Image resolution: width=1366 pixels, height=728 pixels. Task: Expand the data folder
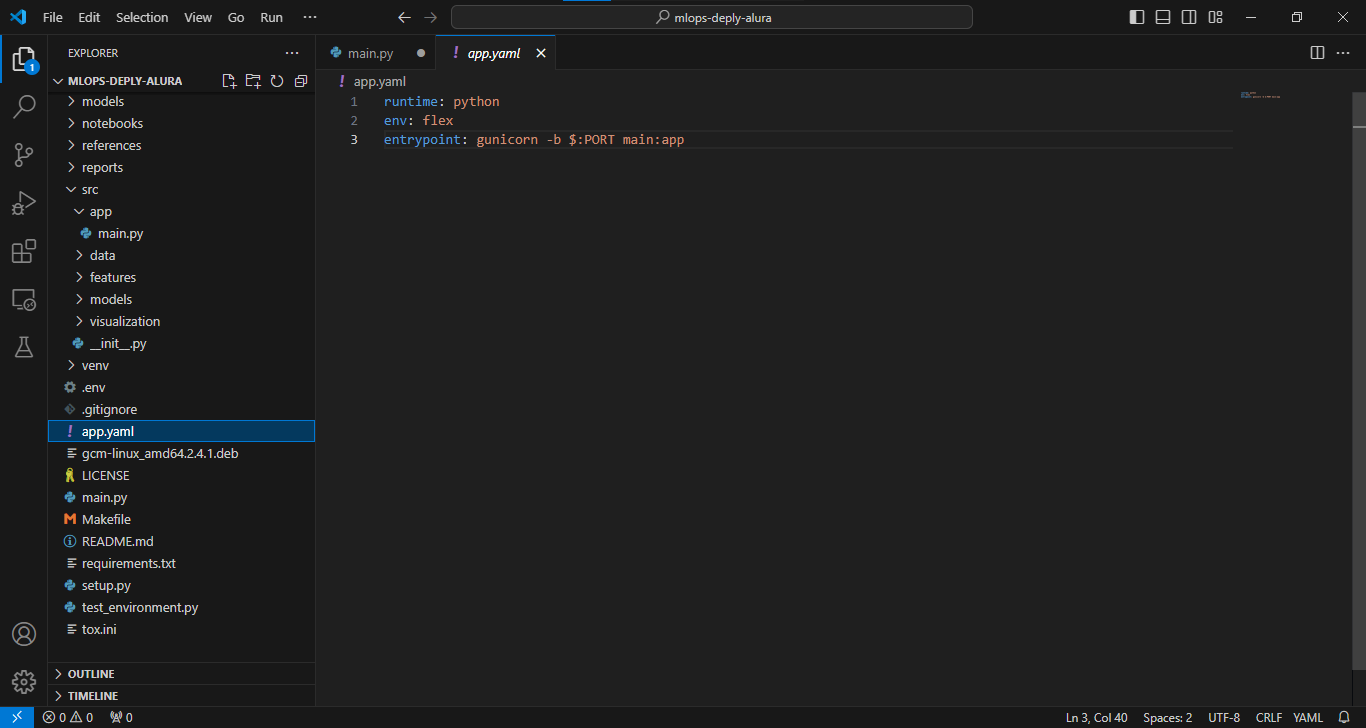coord(181,255)
